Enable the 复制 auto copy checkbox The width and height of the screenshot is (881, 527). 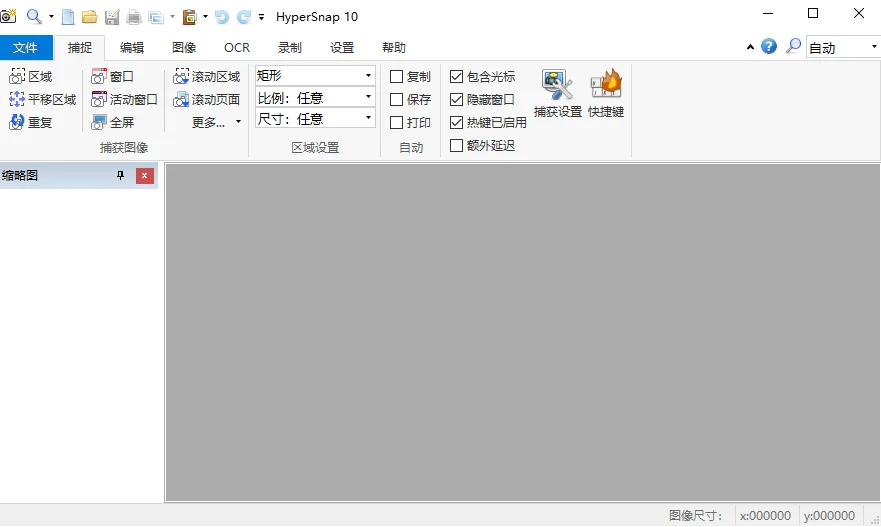[397, 76]
